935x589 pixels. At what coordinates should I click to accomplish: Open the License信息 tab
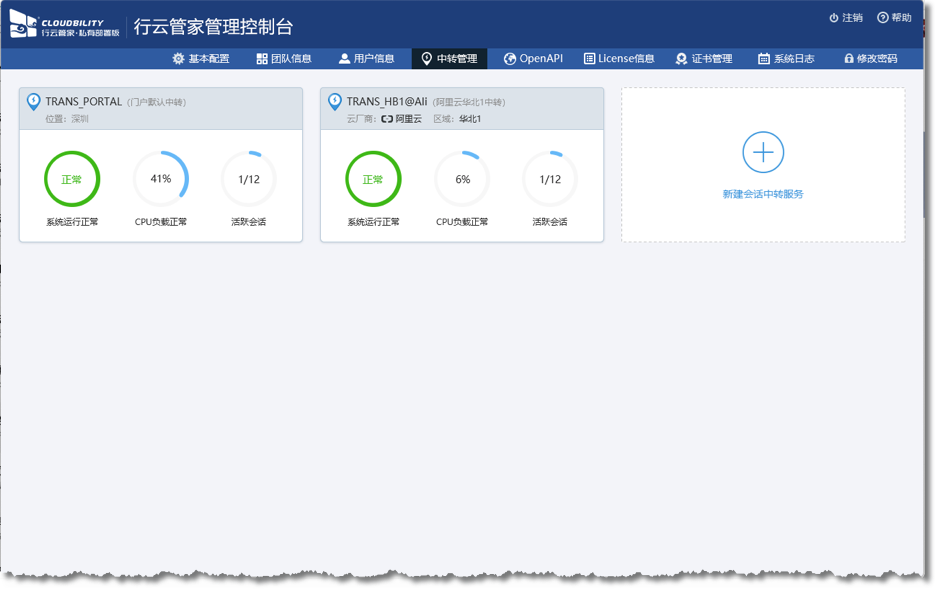pyautogui.click(x=619, y=59)
